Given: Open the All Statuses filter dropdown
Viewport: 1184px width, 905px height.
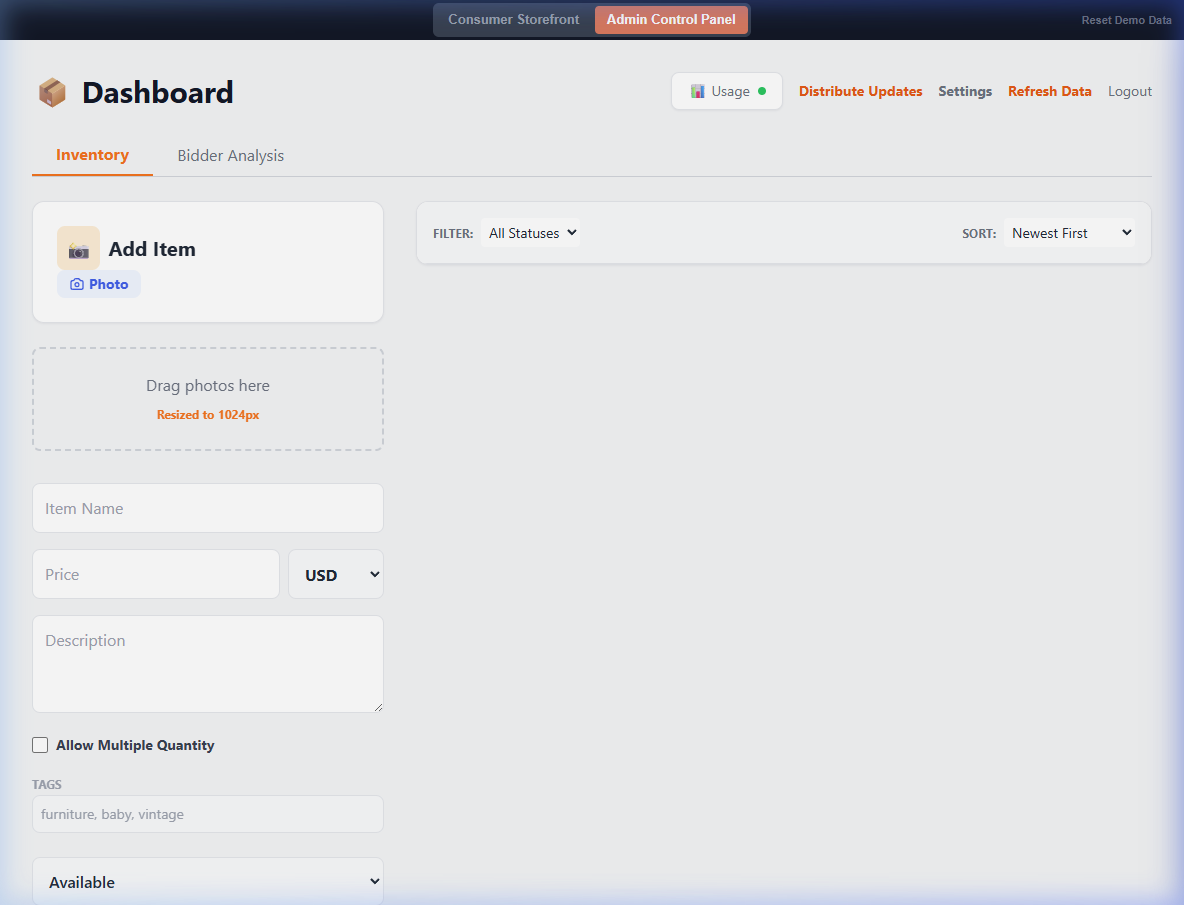Looking at the screenshot, I should click(x=530, y=232).
